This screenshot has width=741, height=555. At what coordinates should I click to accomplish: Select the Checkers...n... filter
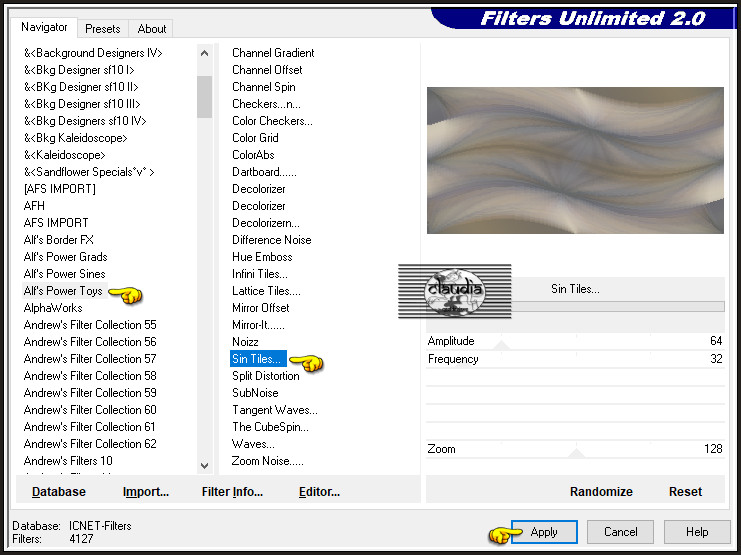[266, 104]
